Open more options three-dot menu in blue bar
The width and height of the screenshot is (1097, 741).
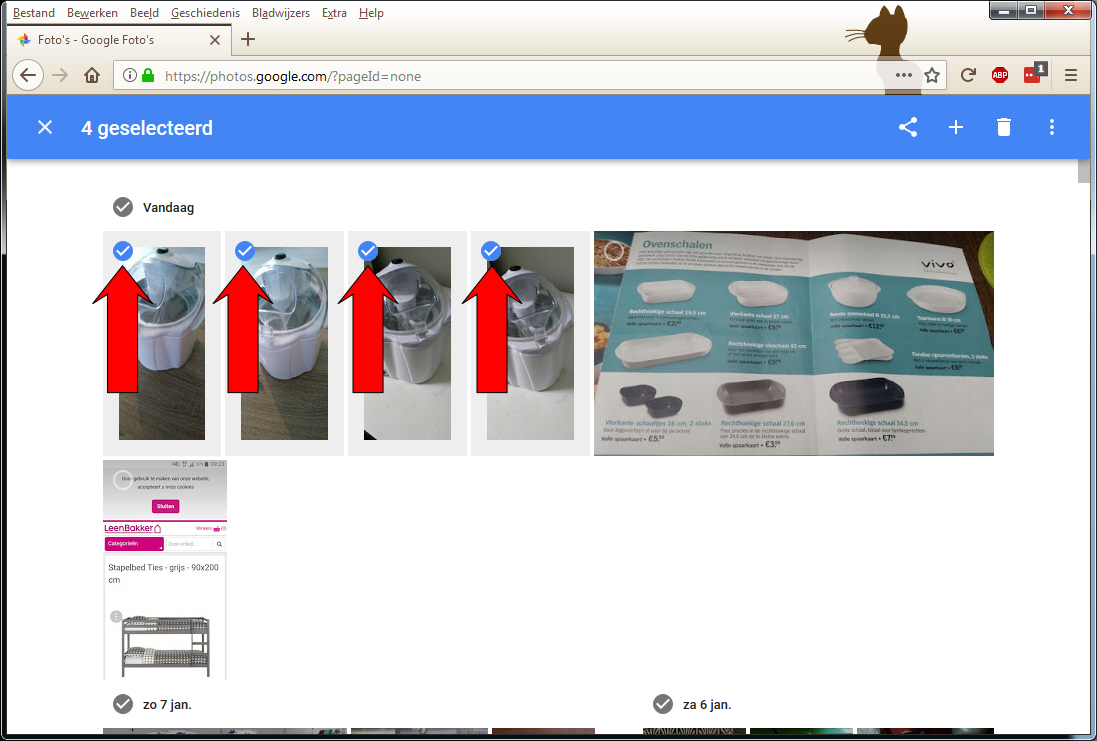1051,127
